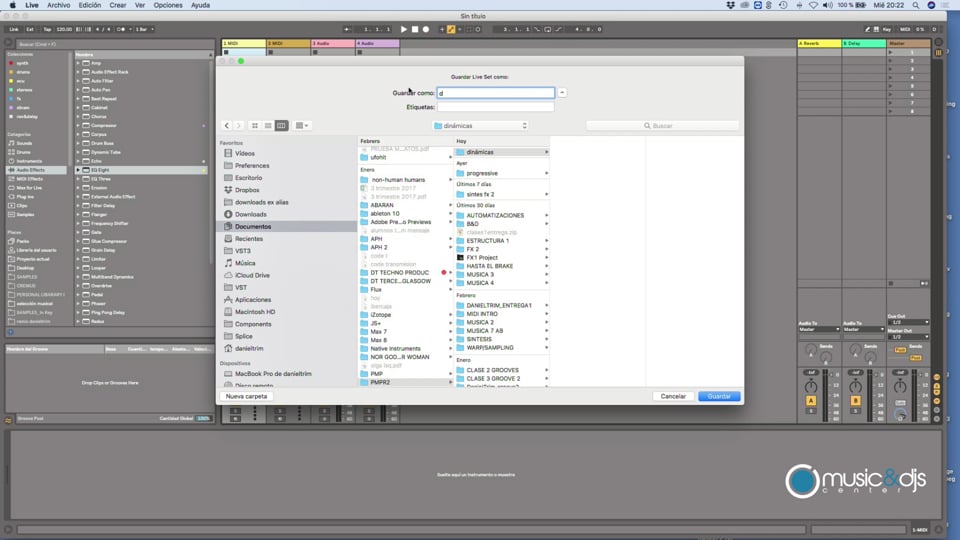The width and height of the screenshot is (960, 540).
Task: Start playback with the Play button
Action: (403, 29)
